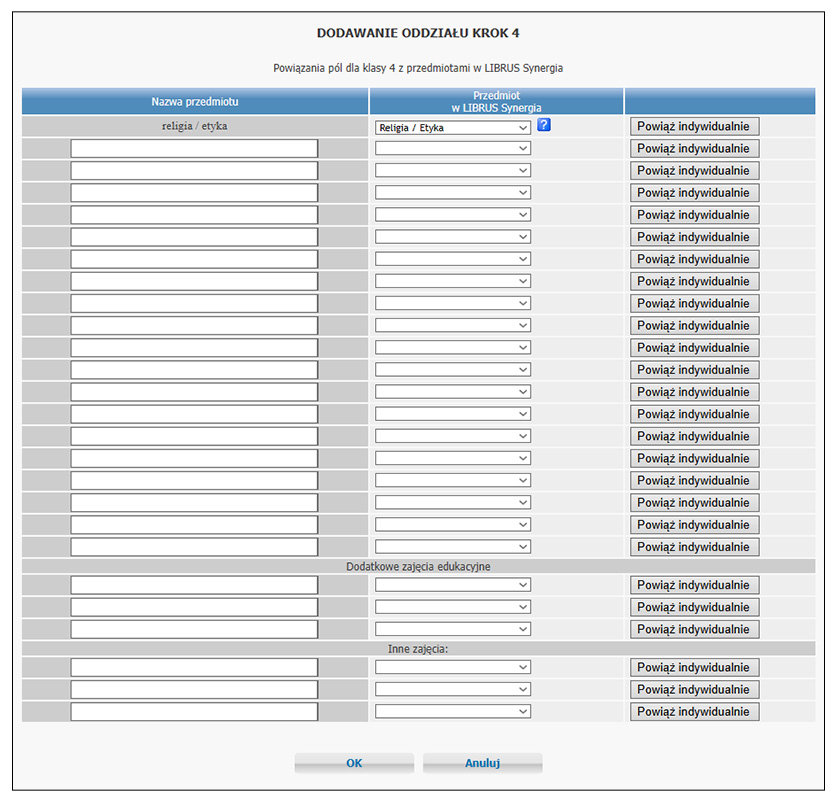Viewport: 840px width, 805px height.
Task: Expand the dropdown directly below Religia / Etyka
Action: (x=452, y=149)
